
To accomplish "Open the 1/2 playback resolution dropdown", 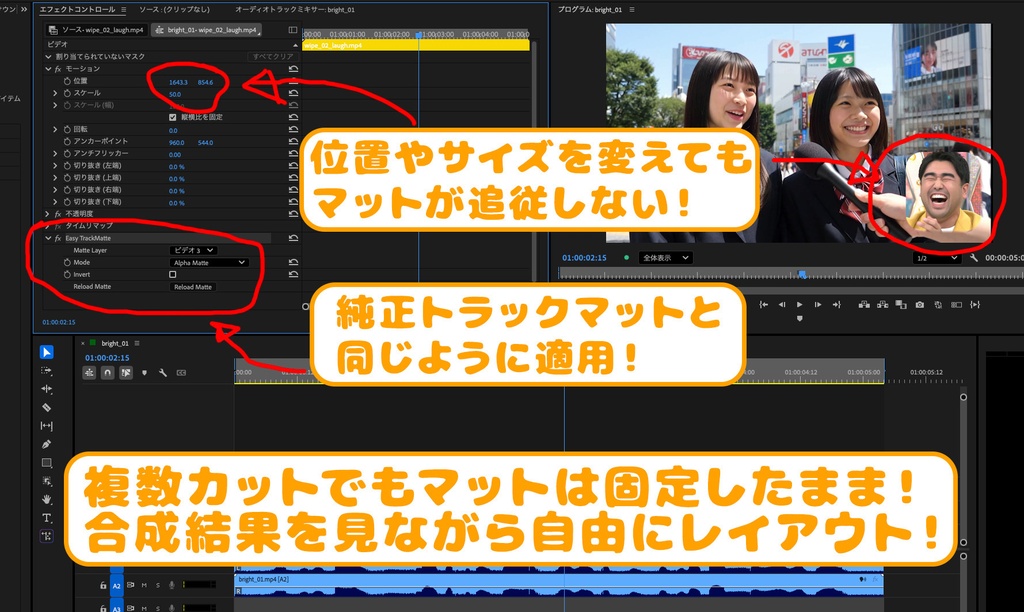I will coord(936,259).
